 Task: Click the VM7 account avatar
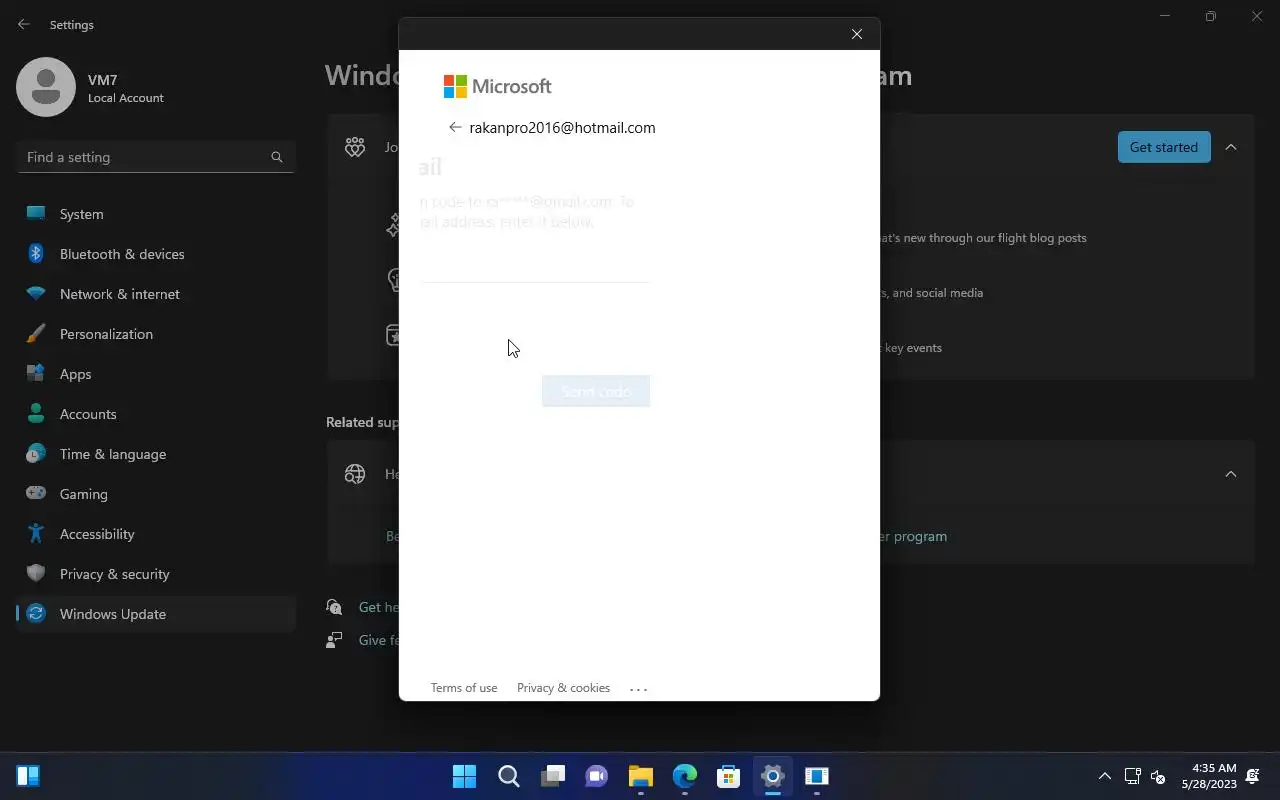coord(46,87)
